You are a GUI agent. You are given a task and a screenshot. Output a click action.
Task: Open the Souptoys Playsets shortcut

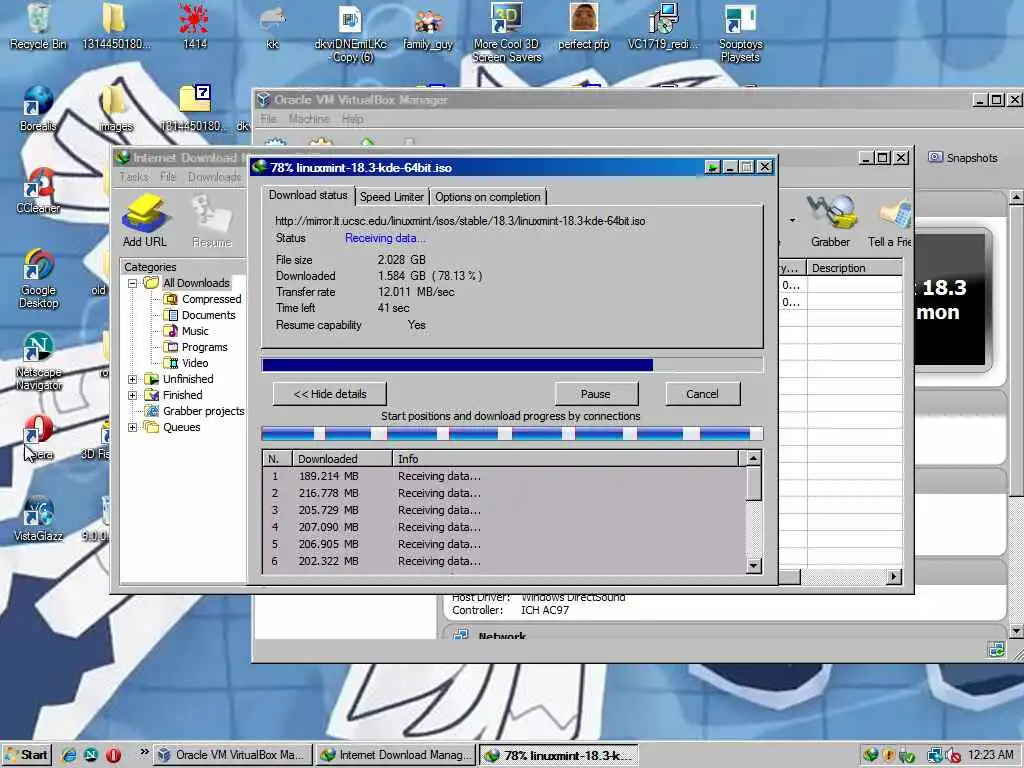pos(741,33)
